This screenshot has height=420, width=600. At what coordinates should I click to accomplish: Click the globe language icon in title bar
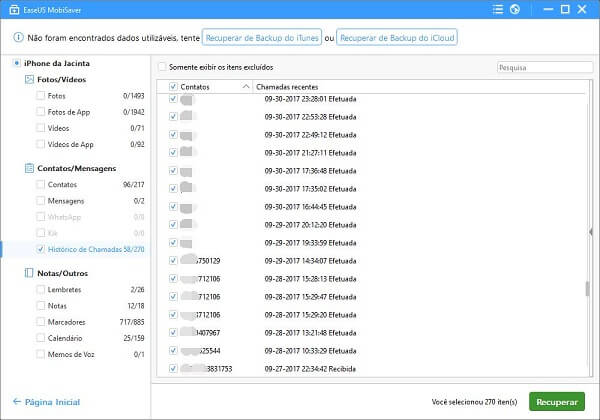point(514,11)
